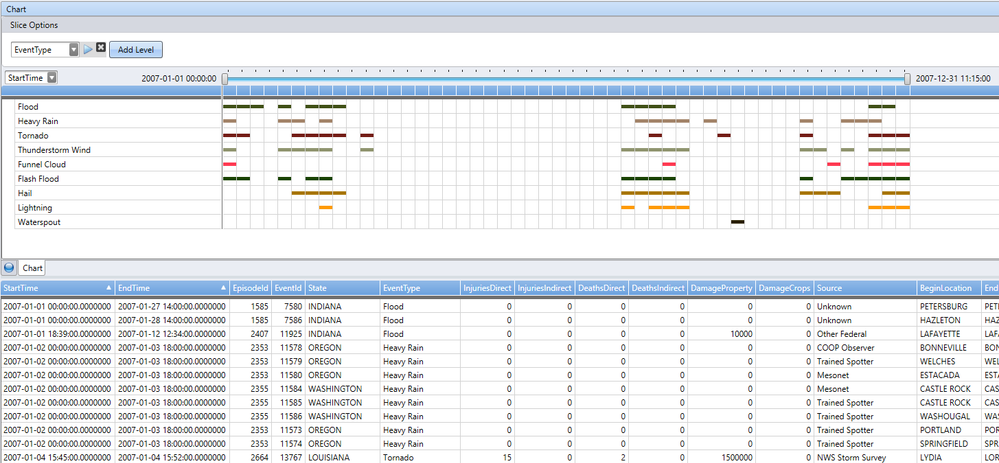Sort by the InjuriesIndirect column header
This screenshot has height=463, width=999.
pos(545,288)
